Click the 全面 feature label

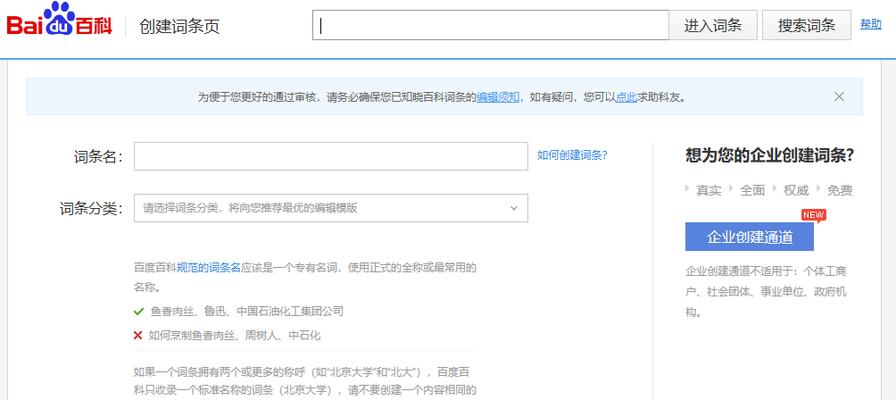point(752,190)
